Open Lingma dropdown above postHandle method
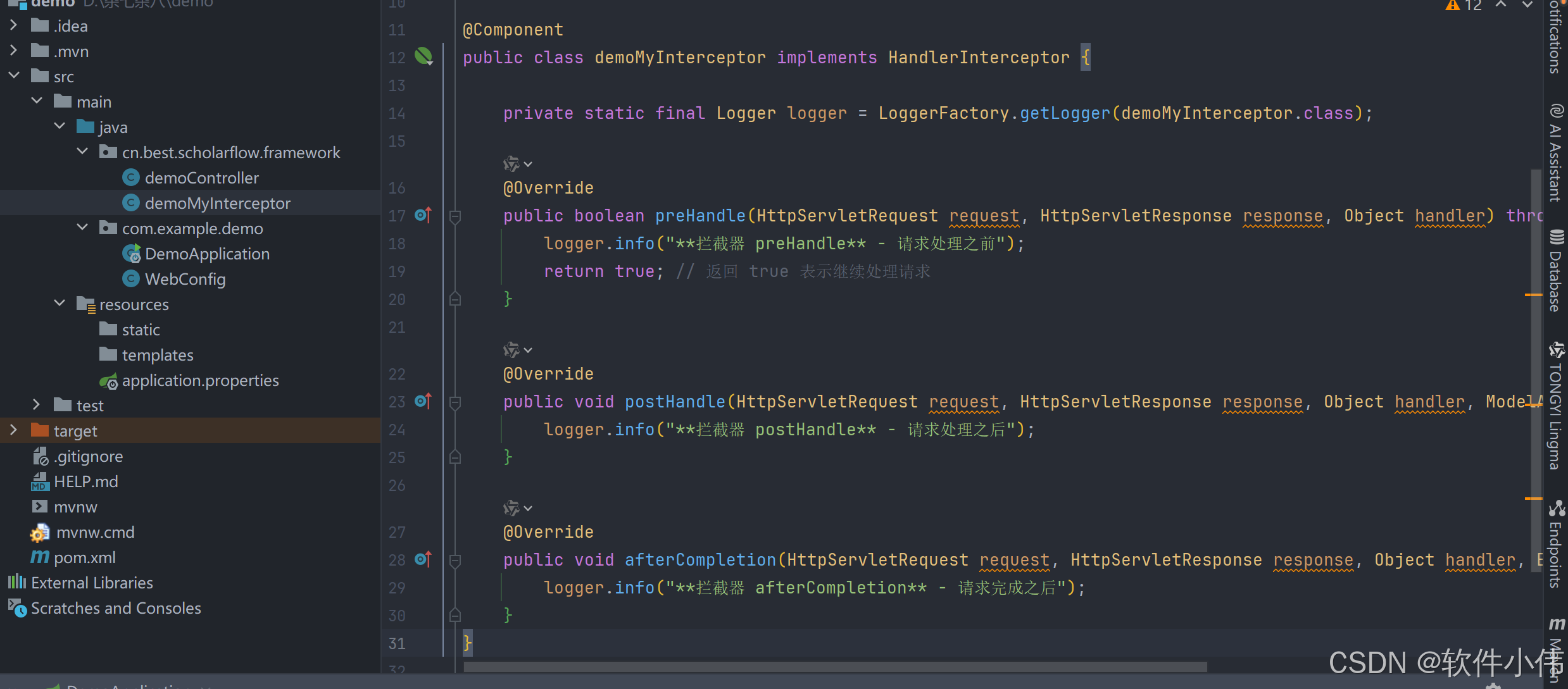The height and width of the screenshot is (689, 1568). pos(527,351)
